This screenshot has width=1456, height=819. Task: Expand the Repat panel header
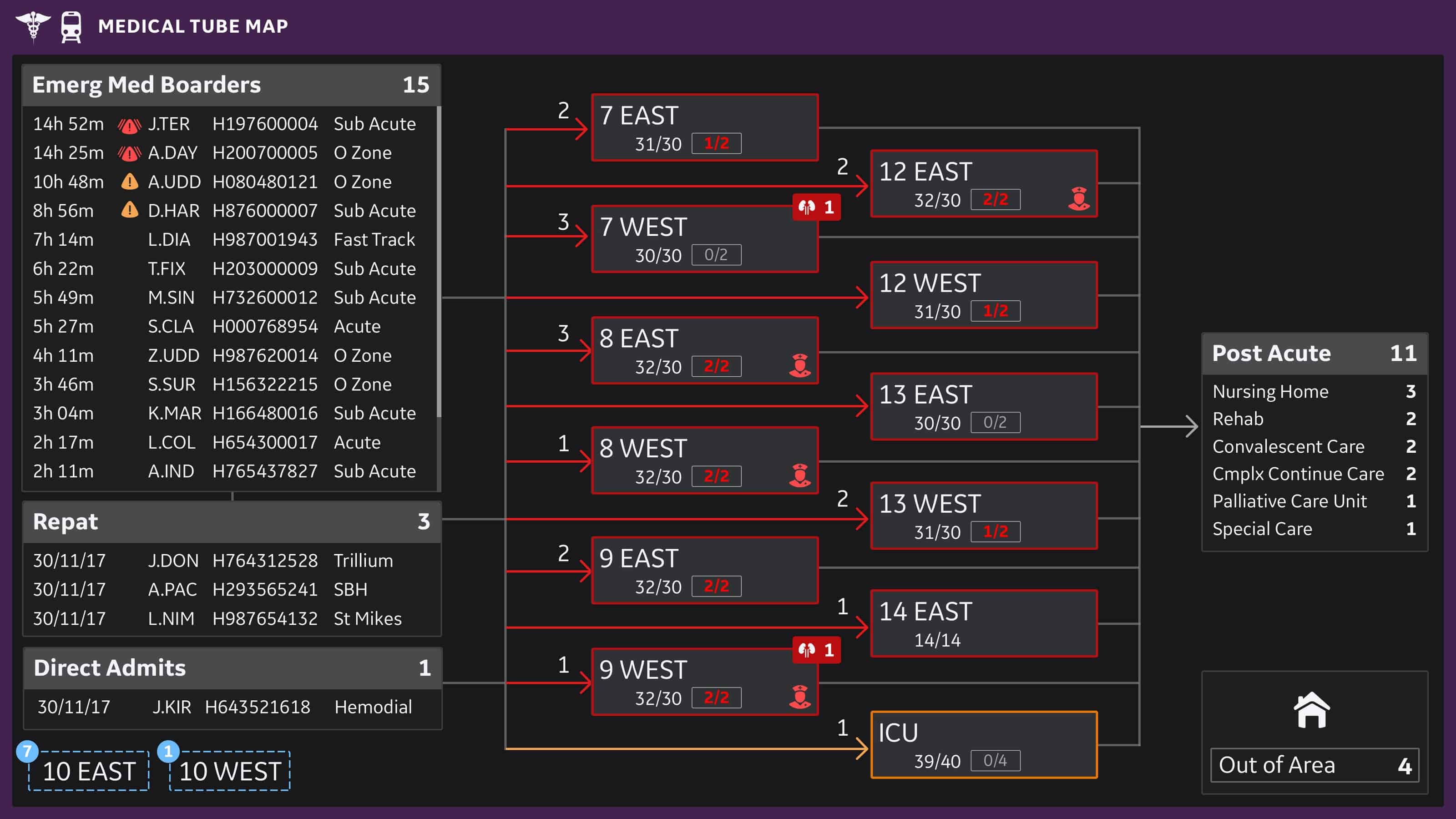pos(231,522)
